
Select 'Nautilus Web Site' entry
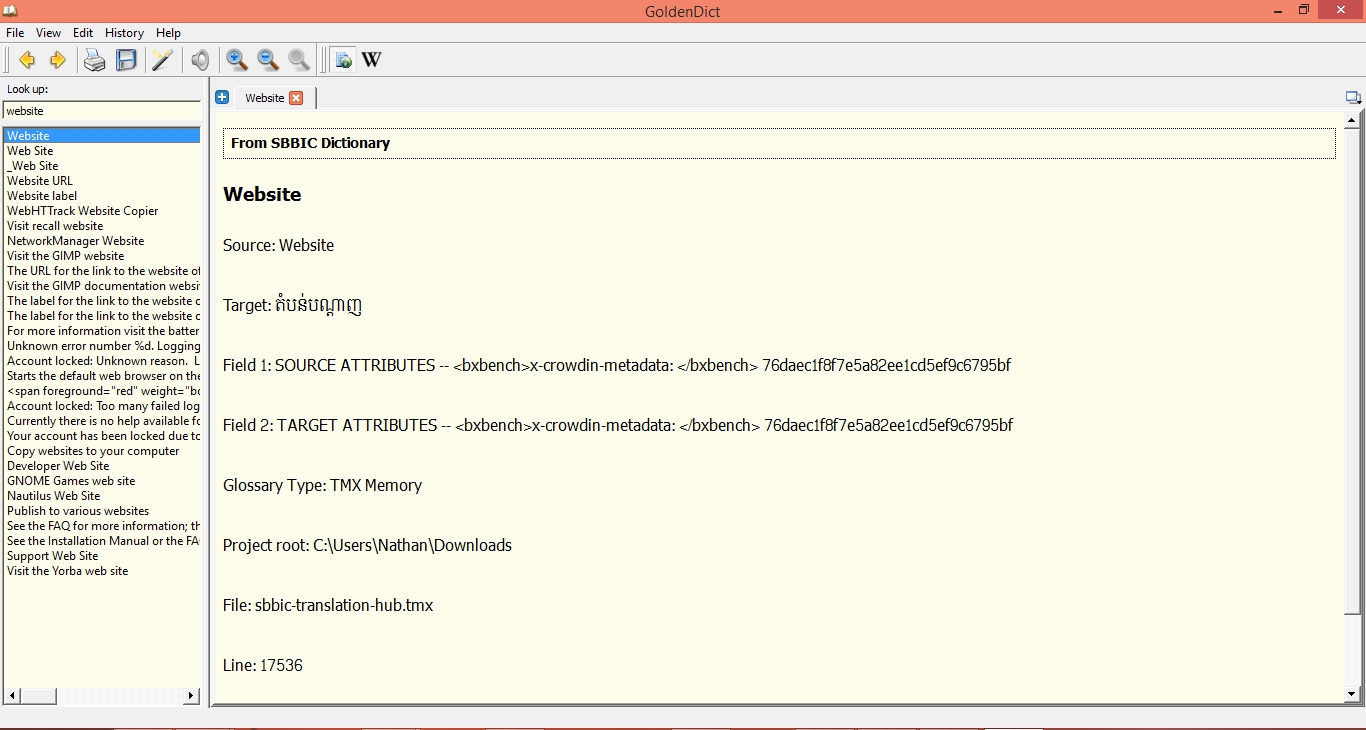click(x=102, y=496)
